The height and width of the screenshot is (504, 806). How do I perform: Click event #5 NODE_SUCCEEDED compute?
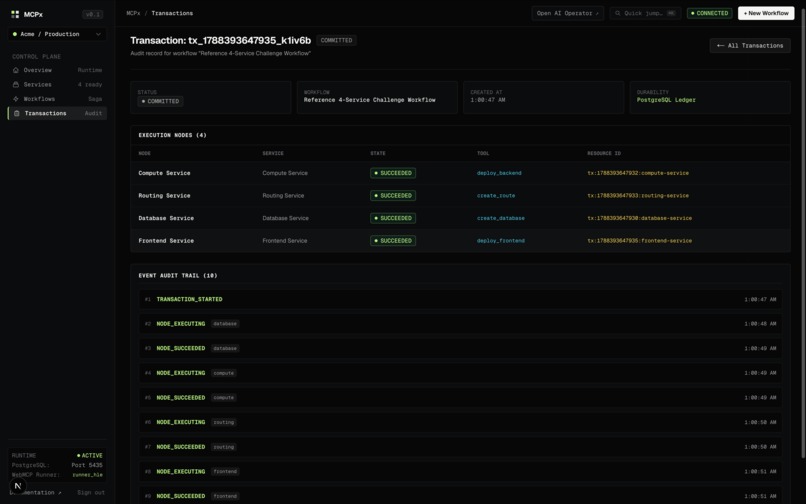click(460, 398)
